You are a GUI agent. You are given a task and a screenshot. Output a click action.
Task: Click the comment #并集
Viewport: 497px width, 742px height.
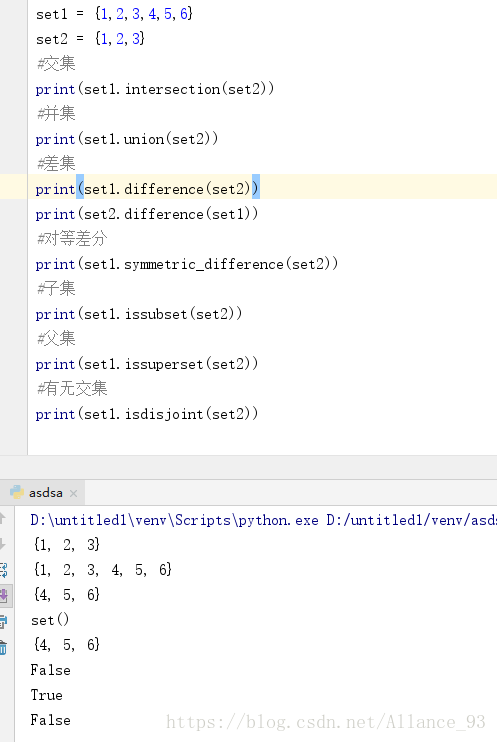(x=56, y=114)
